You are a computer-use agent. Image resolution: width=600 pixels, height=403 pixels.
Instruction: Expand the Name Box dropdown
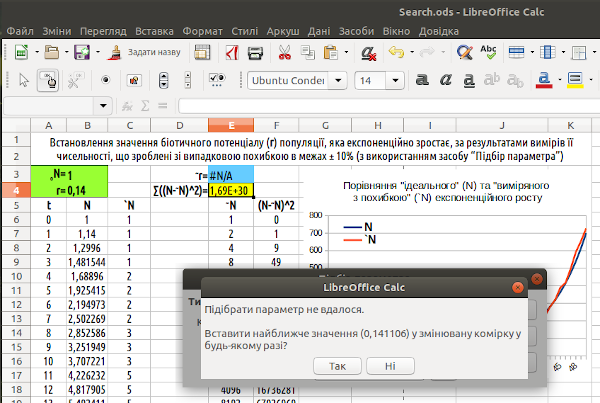(x=103, y=106)
